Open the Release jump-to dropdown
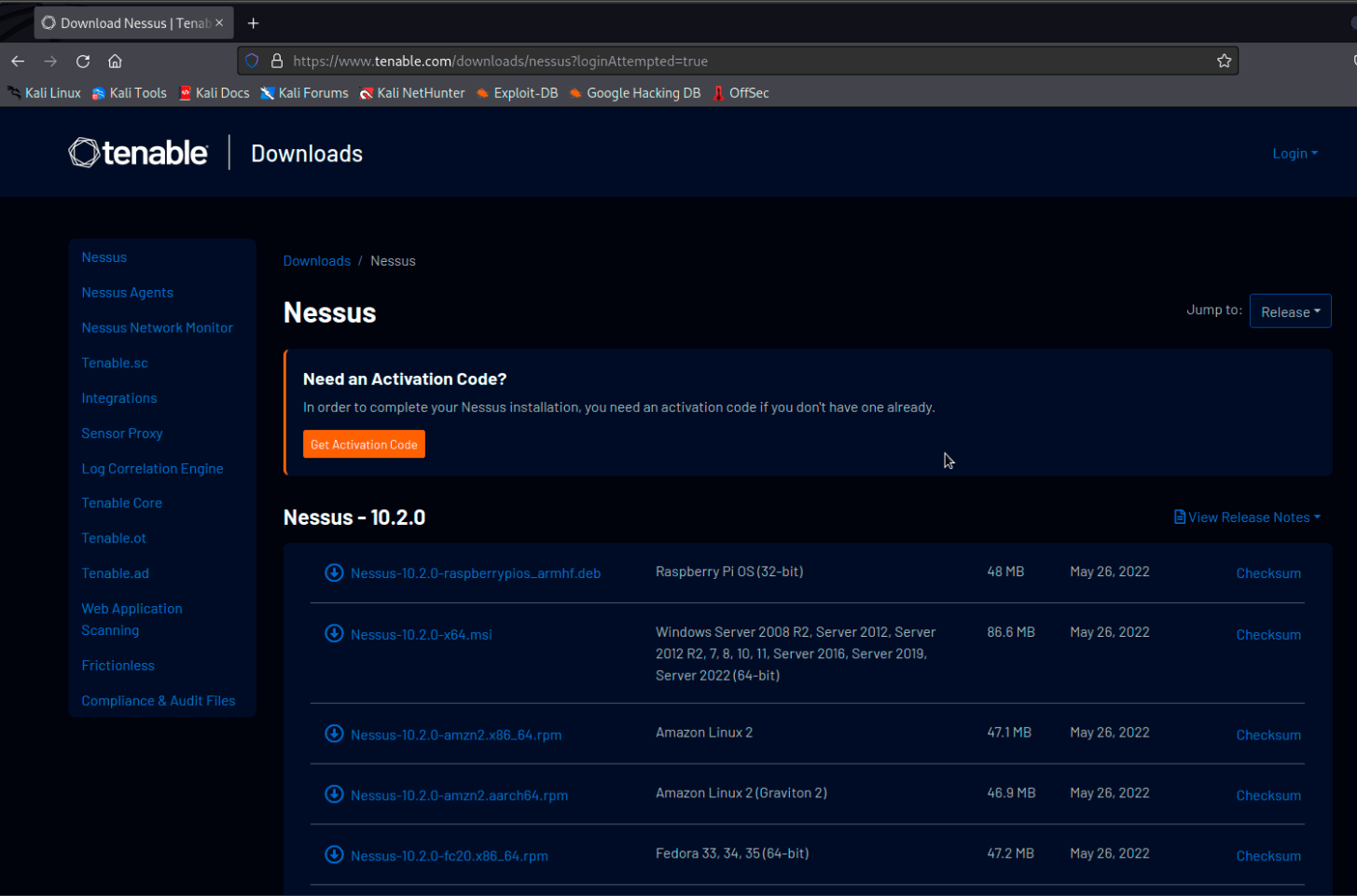The width and height of the screenshot is (1357, 896). click(1290, 311)
